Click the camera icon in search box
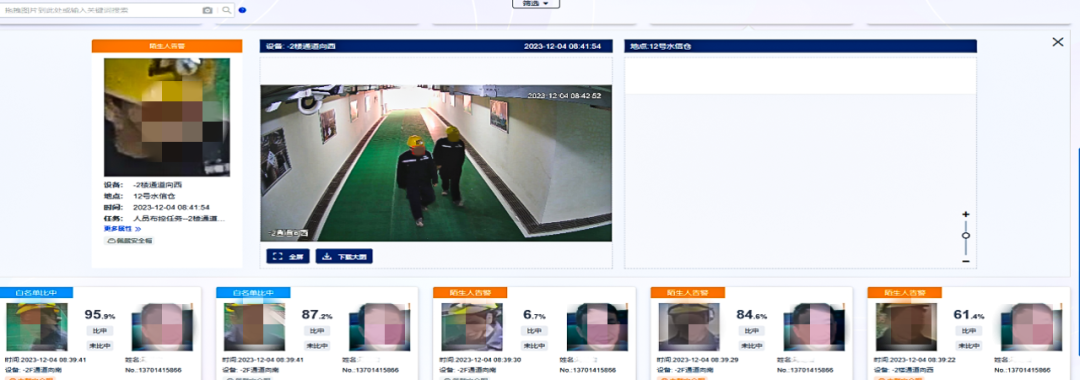Image resolution: width=1080 pixels, height=380 pixels. coord(207,10)
